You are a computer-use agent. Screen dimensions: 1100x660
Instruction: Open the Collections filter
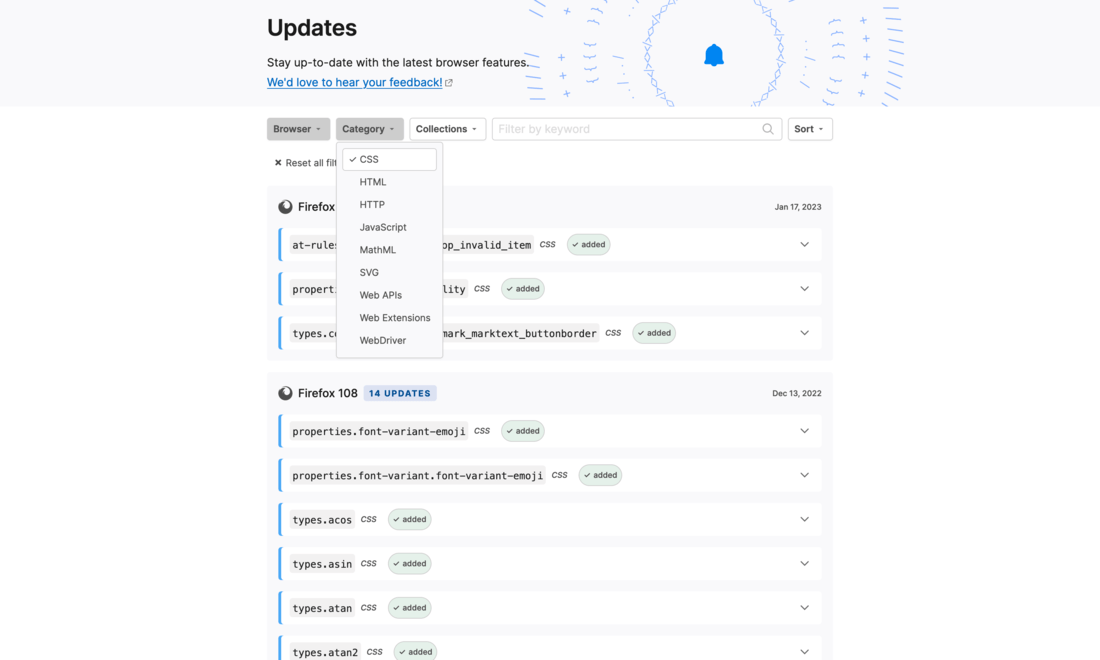447,129
